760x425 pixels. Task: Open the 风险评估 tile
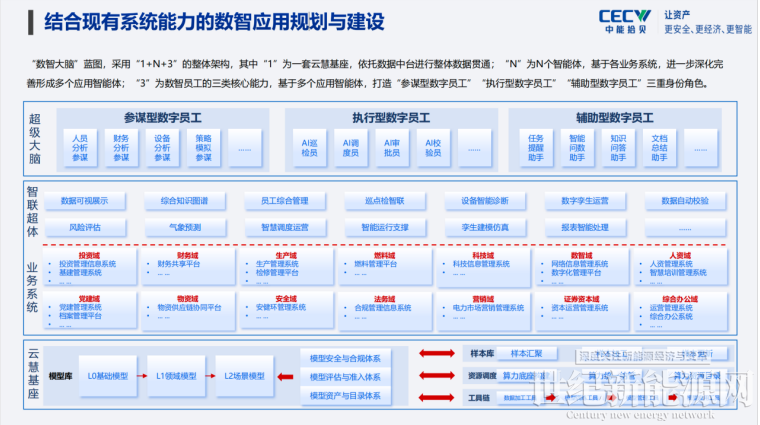[x=84, y=227]
